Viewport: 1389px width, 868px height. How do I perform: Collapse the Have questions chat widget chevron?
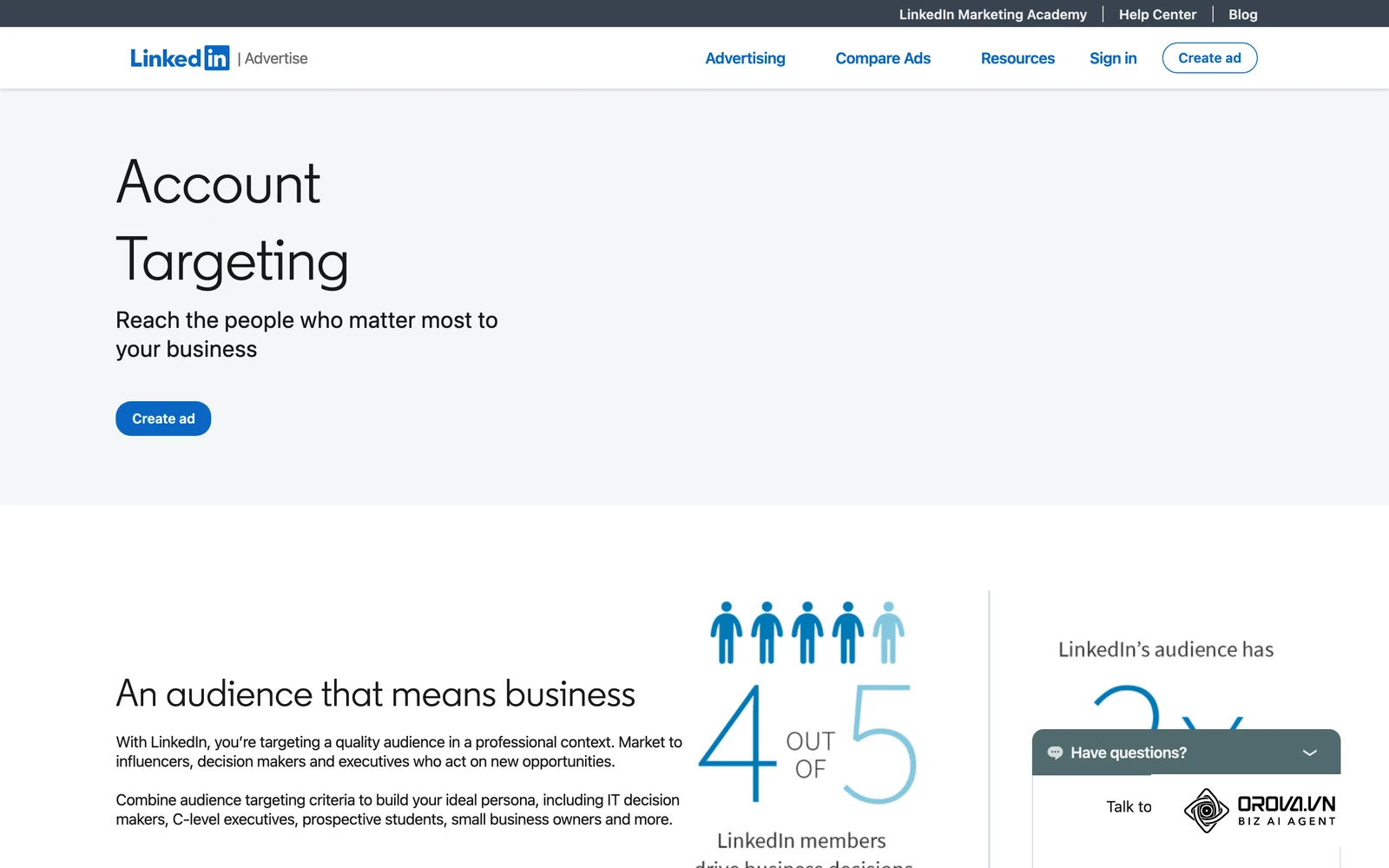1310,753
